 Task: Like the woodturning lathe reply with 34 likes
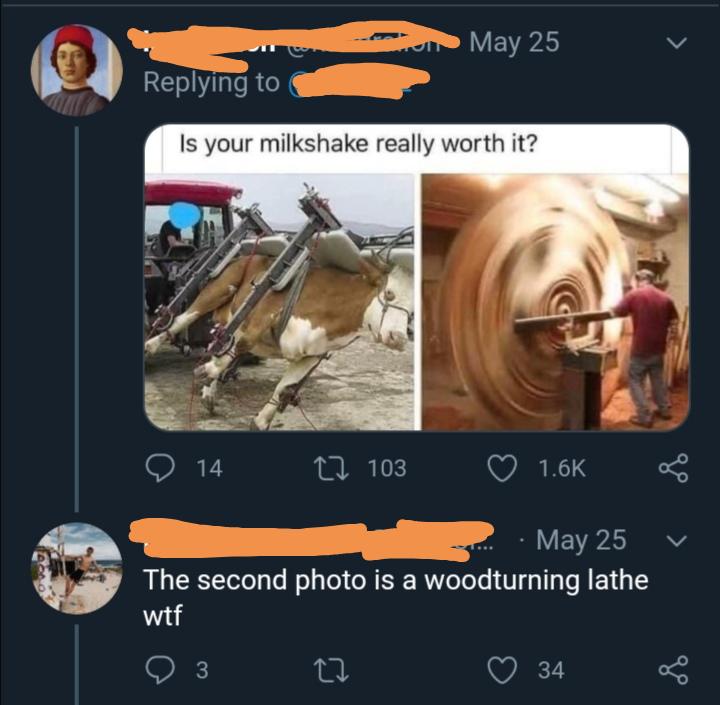502,670
